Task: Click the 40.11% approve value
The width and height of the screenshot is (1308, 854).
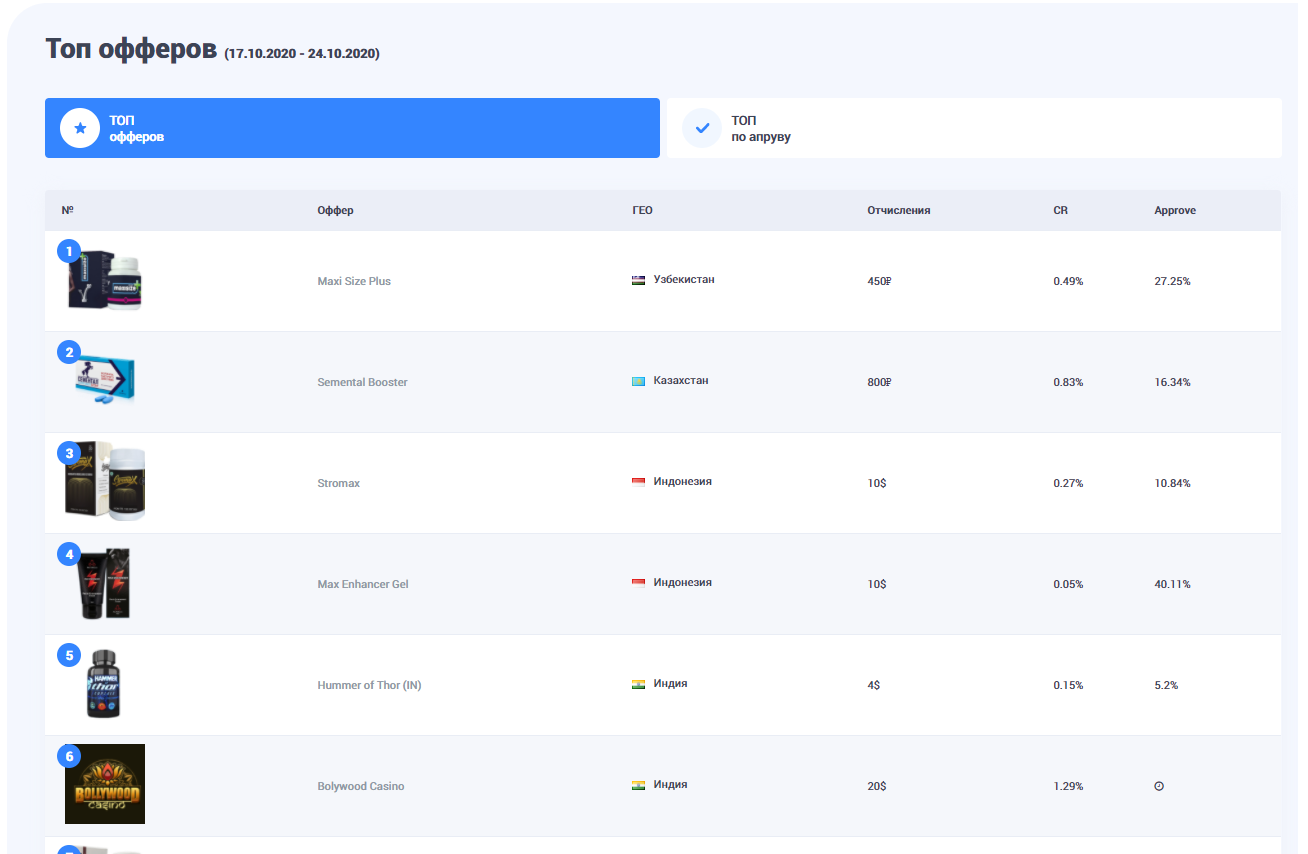Action: click(x=1172, y=584)
